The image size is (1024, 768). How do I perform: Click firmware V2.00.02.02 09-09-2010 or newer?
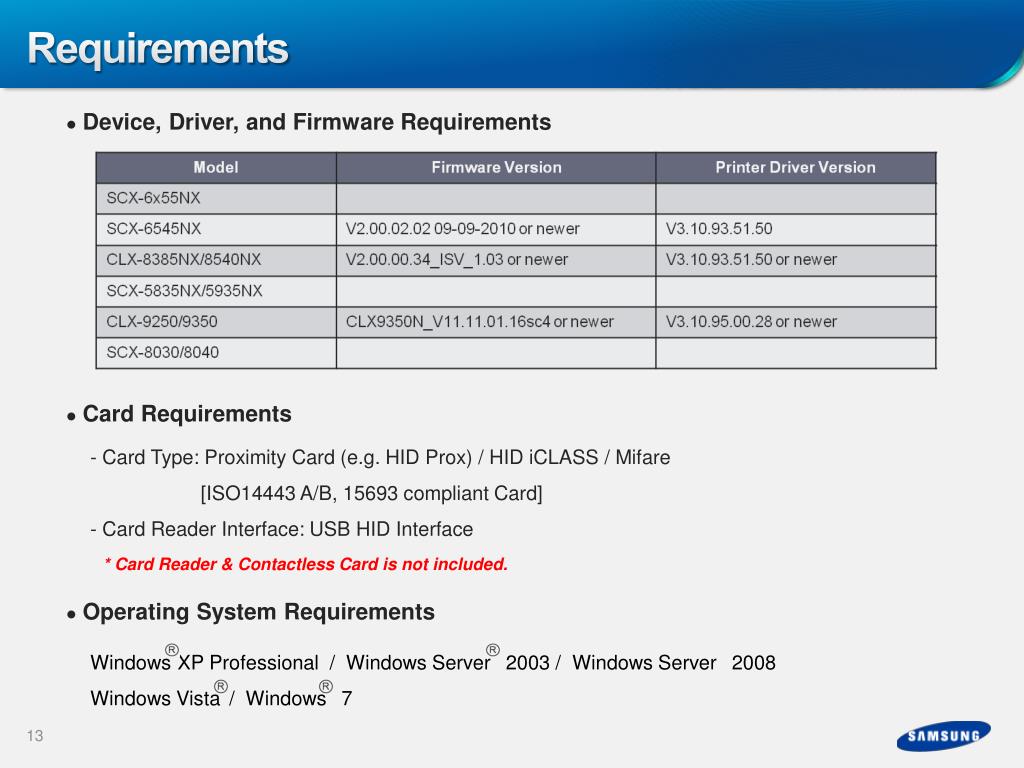point(496,229)
